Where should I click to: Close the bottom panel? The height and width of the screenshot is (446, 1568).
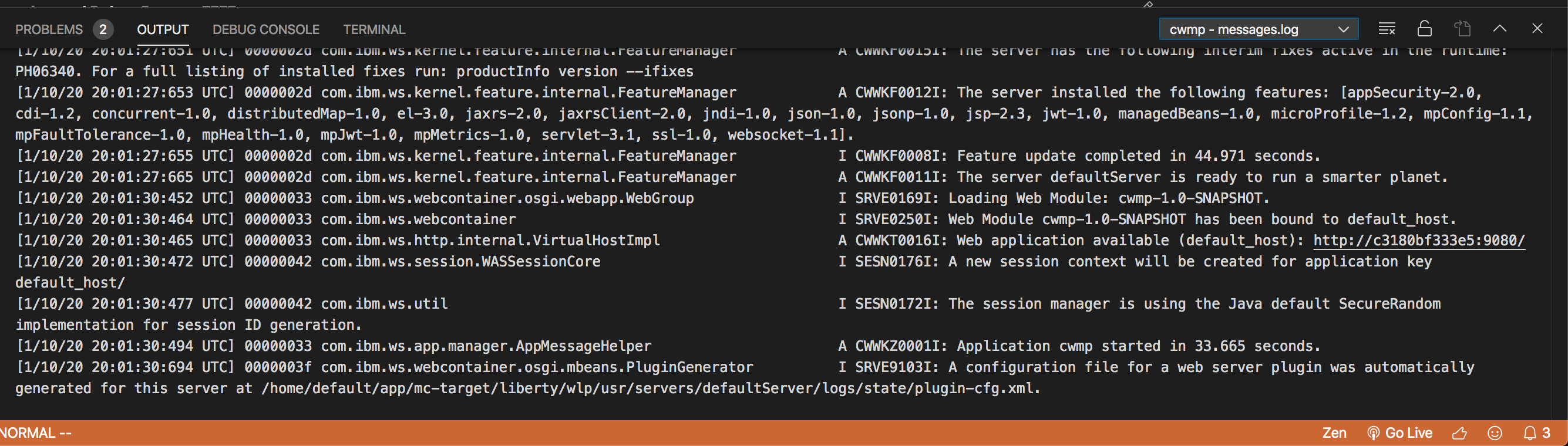[1537, 29]
